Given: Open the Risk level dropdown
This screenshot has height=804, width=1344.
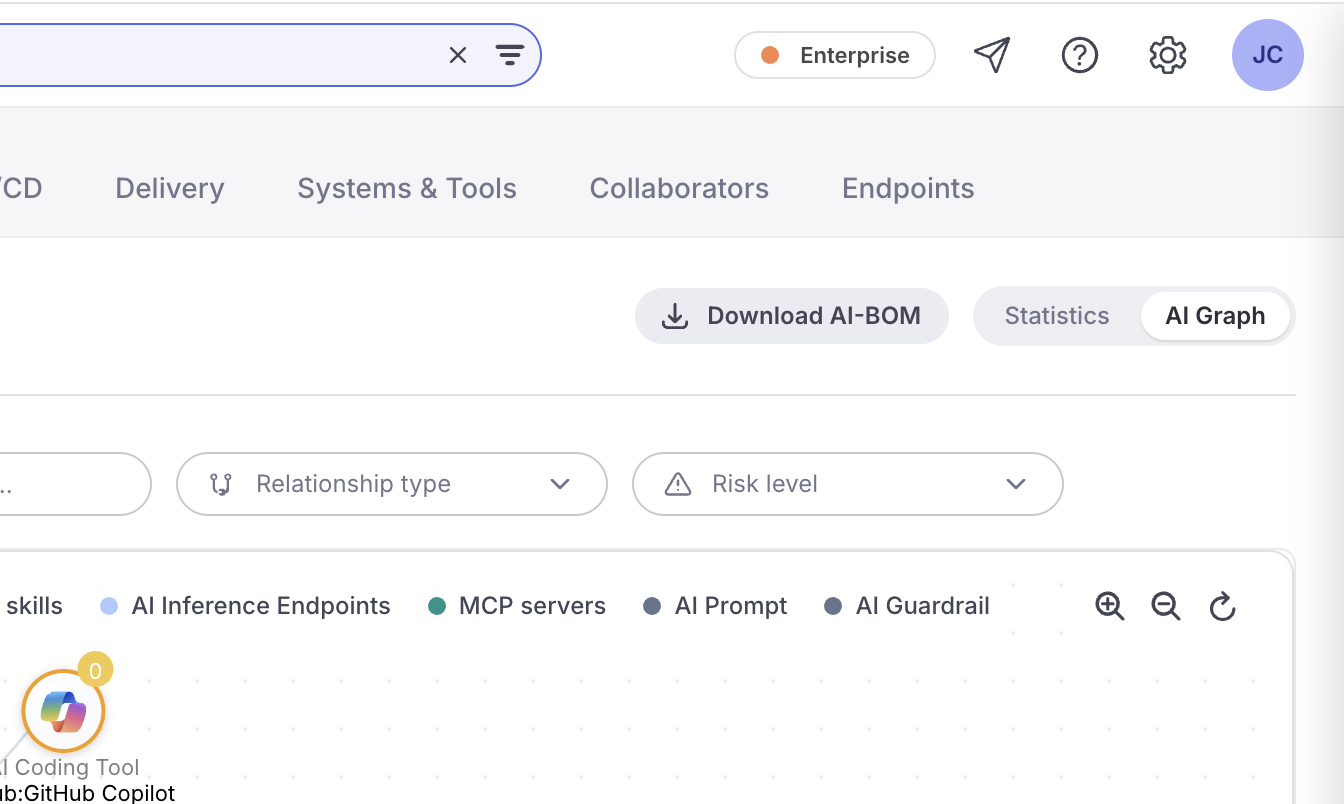Looking at the screenshot, I should (848, 484).
